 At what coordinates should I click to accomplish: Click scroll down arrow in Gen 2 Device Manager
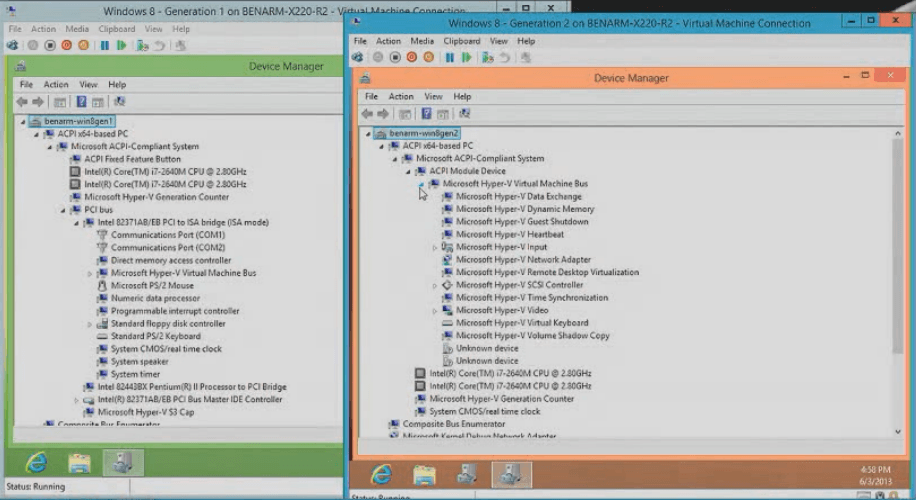898,432
